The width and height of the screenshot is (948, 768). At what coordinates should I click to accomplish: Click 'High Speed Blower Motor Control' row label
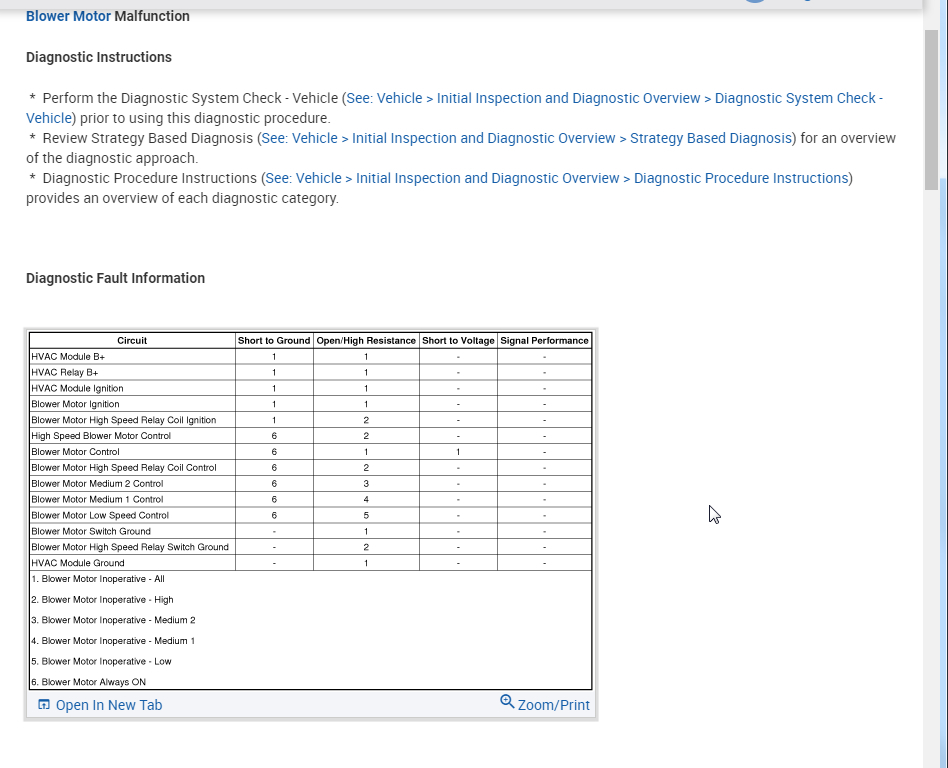coord(101,436)
